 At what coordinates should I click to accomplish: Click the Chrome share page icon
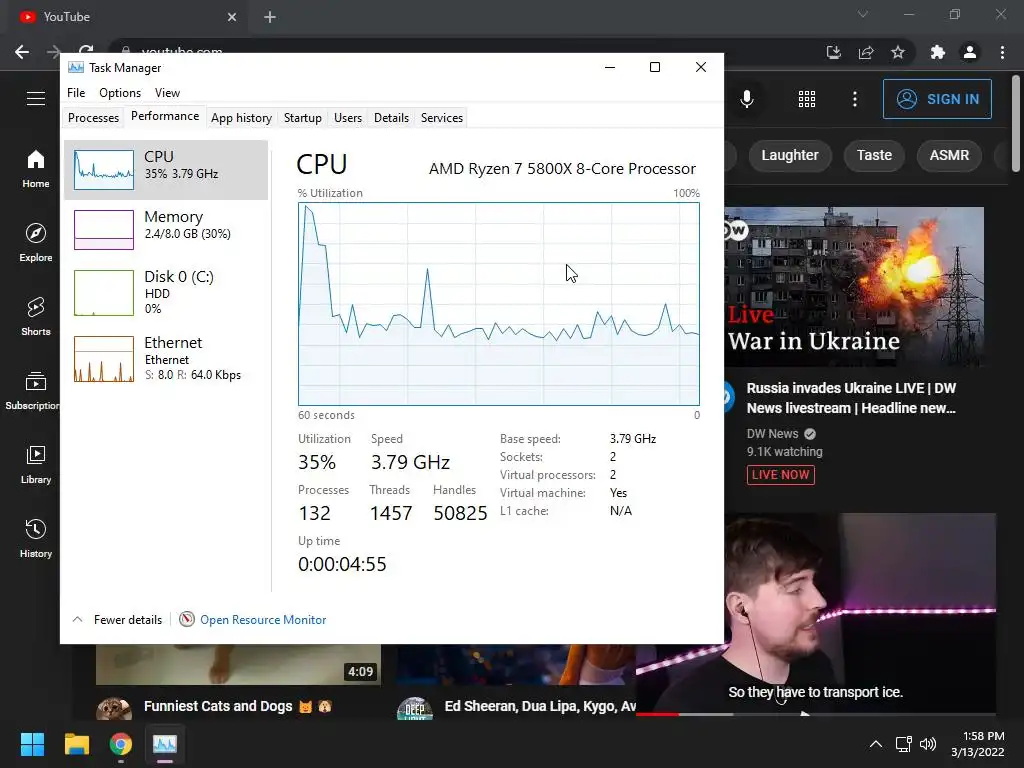(866, 52)
